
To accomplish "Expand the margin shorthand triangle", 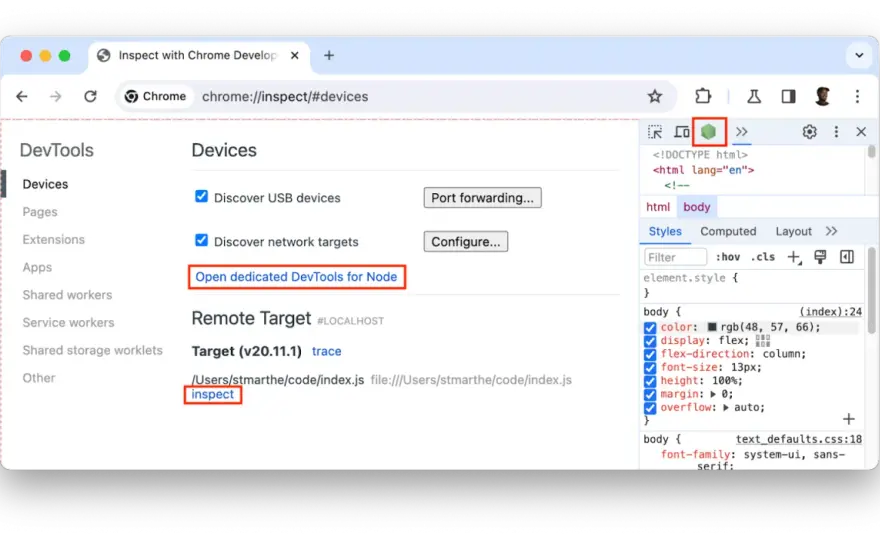I will tap(713, 394).
